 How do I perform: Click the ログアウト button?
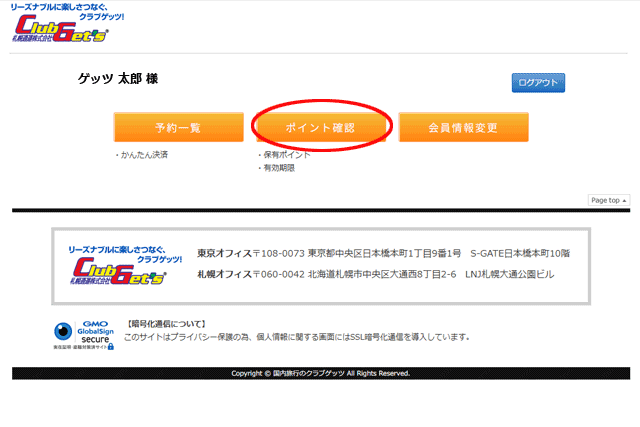538,83
